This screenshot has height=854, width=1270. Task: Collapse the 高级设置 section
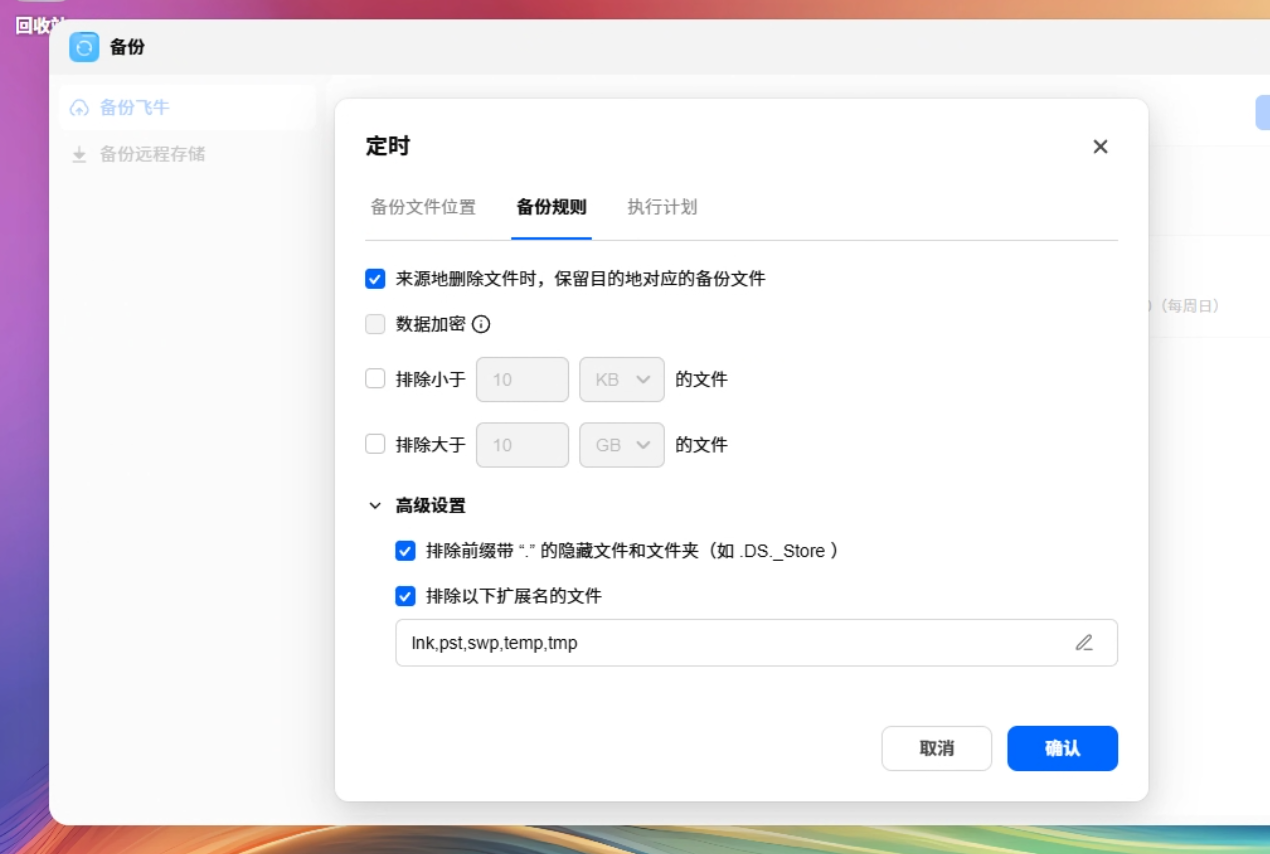(x=375, y=506)
